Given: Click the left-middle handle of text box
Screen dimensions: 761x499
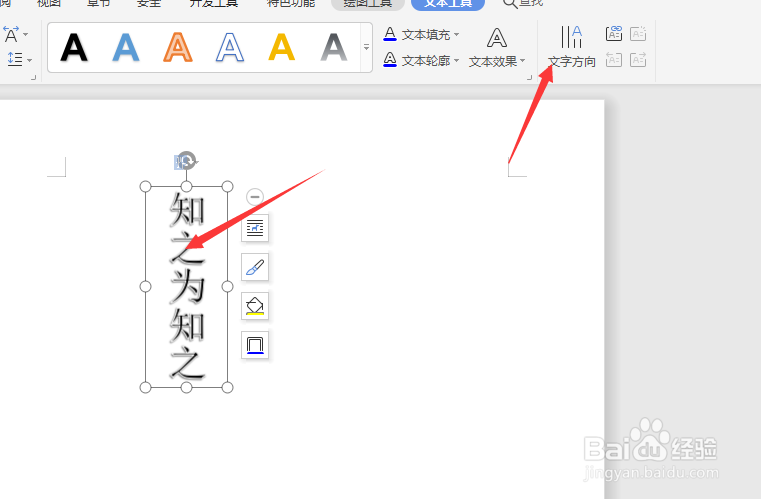Looking at the screenshot, I should coord(145,287).
